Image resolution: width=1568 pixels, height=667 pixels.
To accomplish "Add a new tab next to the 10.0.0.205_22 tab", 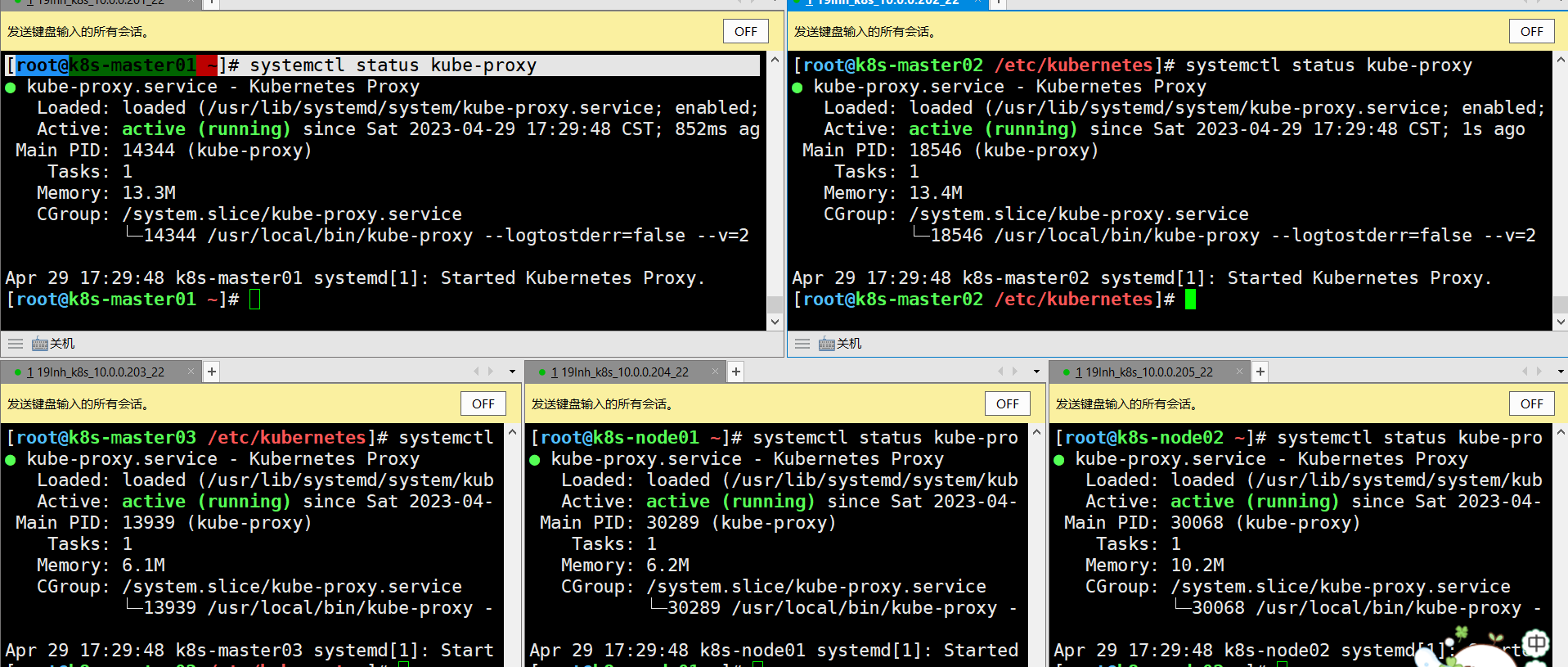I will coord(1260,372).
